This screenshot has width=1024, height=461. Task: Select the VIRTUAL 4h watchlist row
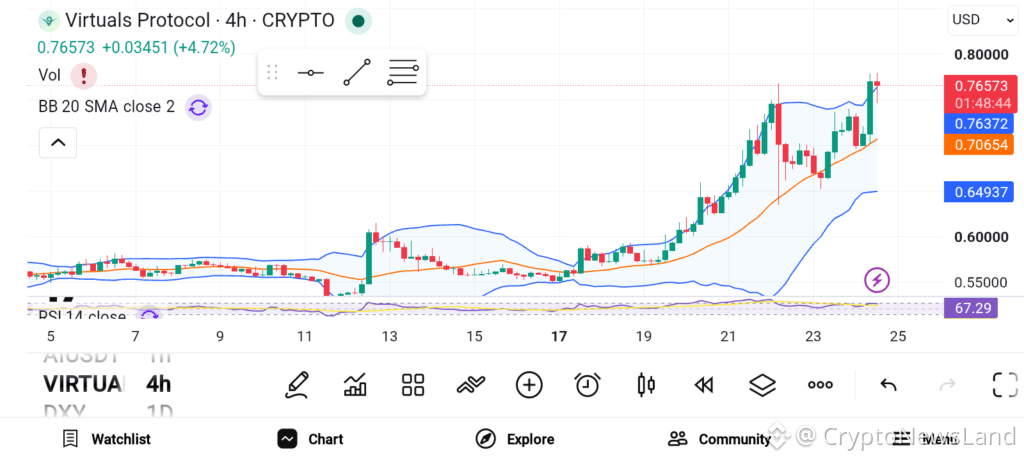pos(108,384)
